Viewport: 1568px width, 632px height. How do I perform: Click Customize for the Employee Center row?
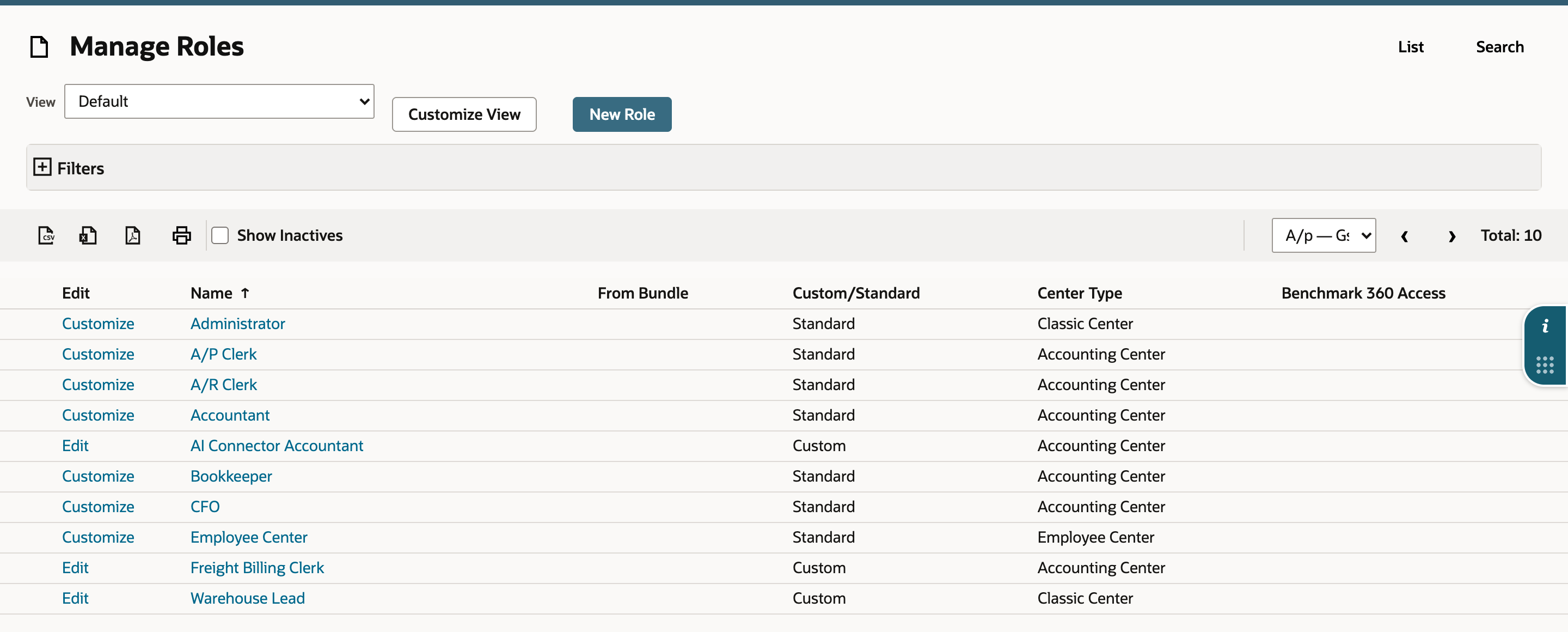(98, 537)
